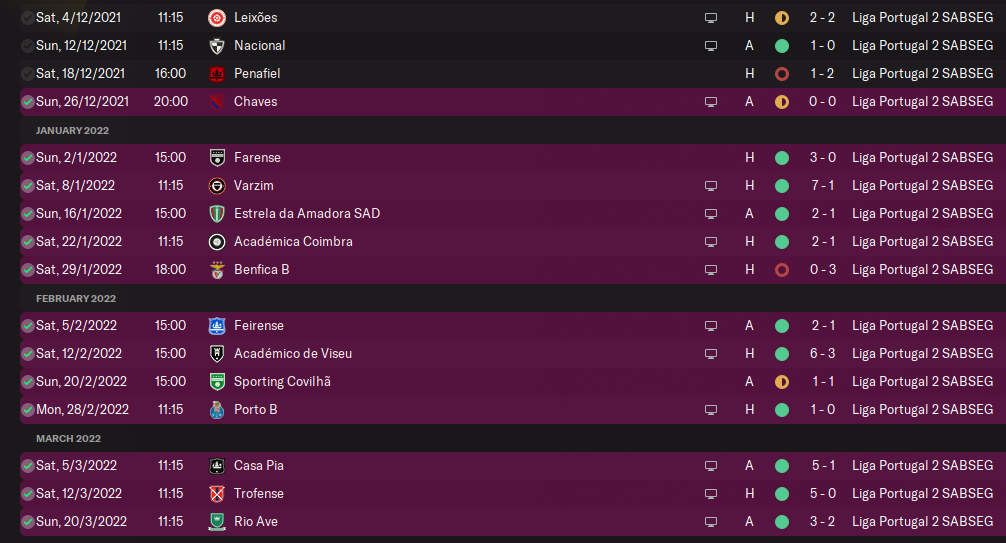This screenshot has height=543, width=1006.
Task: Toggle the checkmark beside Sun, 26/12/2021
Action: click(27, 102)
